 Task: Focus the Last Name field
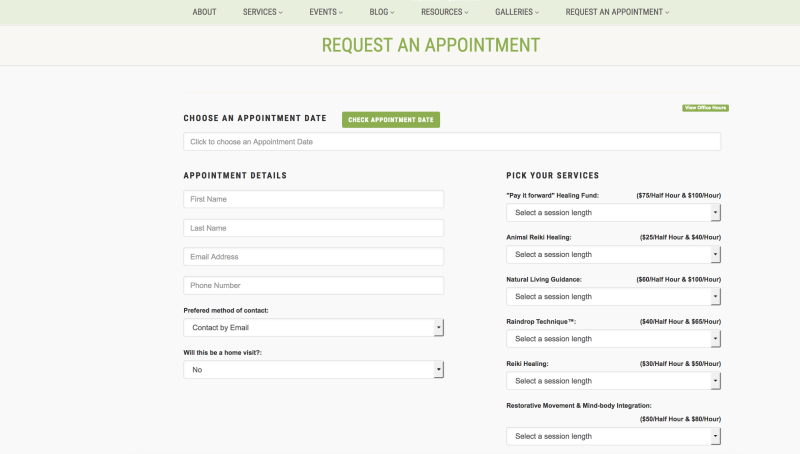click(314, 228)
